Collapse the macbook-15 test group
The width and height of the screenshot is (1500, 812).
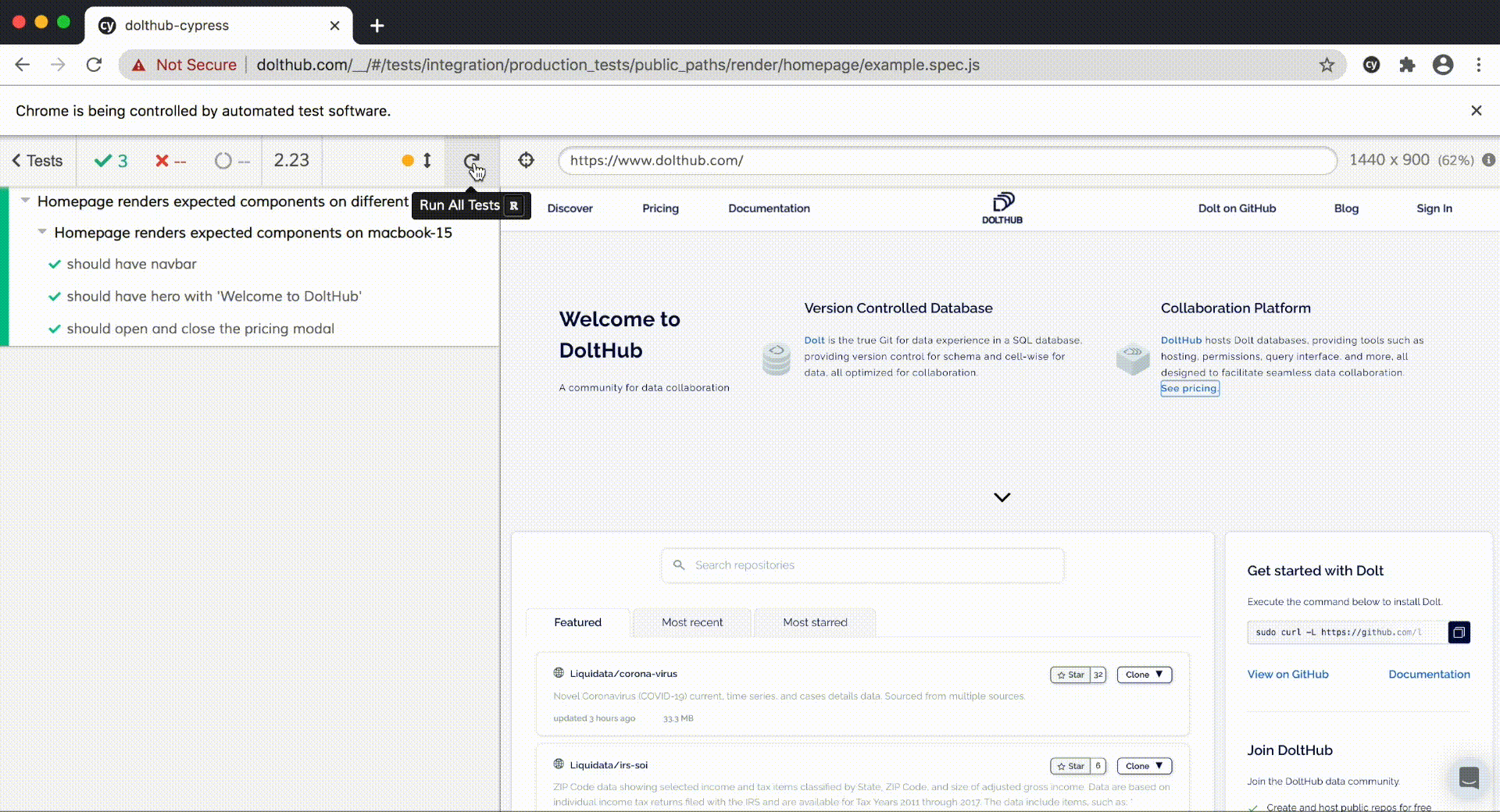pos(42,232)
